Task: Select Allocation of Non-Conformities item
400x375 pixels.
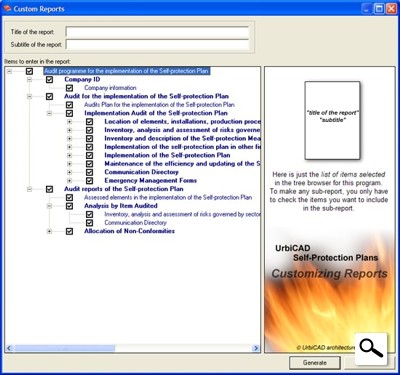Action: [x=129, y=231]
